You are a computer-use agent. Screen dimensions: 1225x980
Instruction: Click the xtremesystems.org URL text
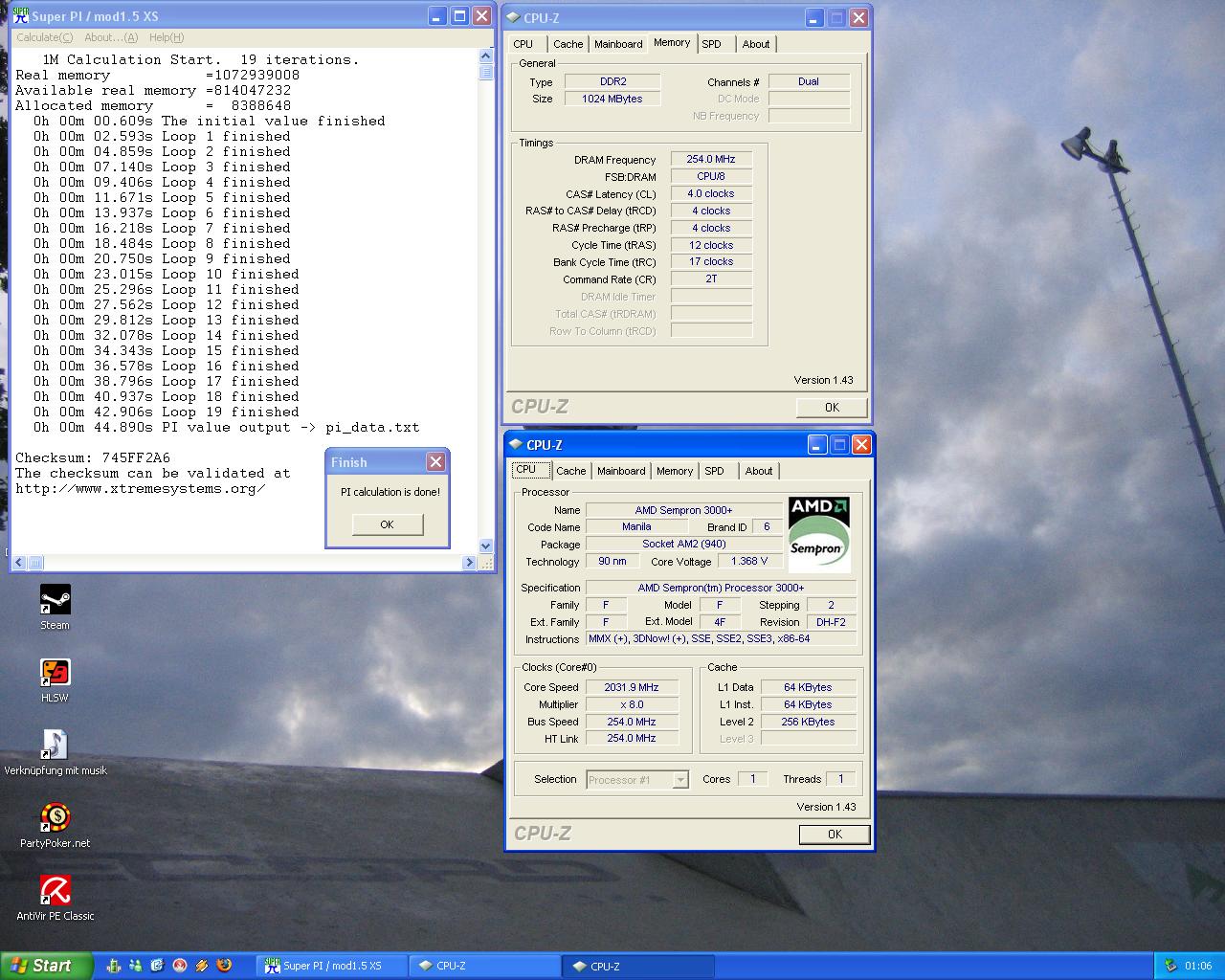pos(140,488)
